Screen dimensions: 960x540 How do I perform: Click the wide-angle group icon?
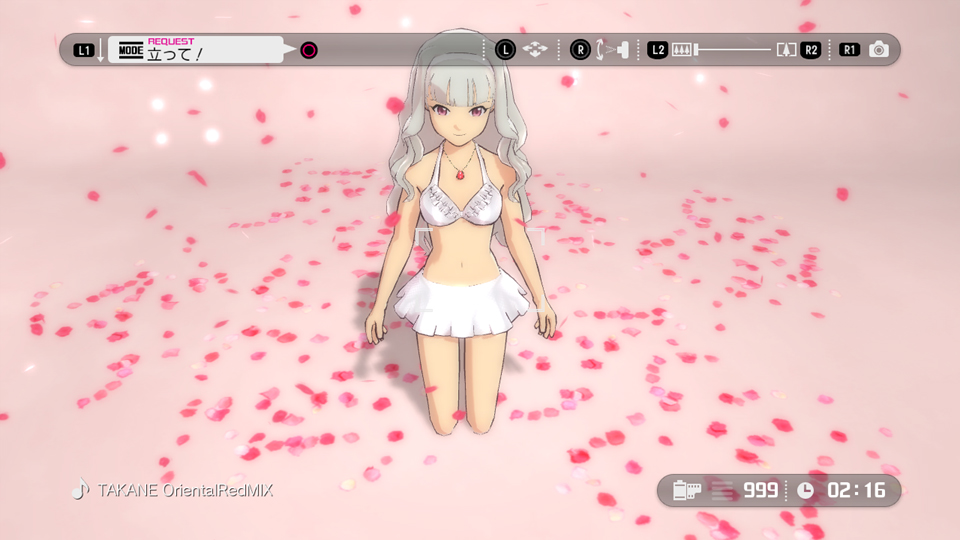[681, 50]
